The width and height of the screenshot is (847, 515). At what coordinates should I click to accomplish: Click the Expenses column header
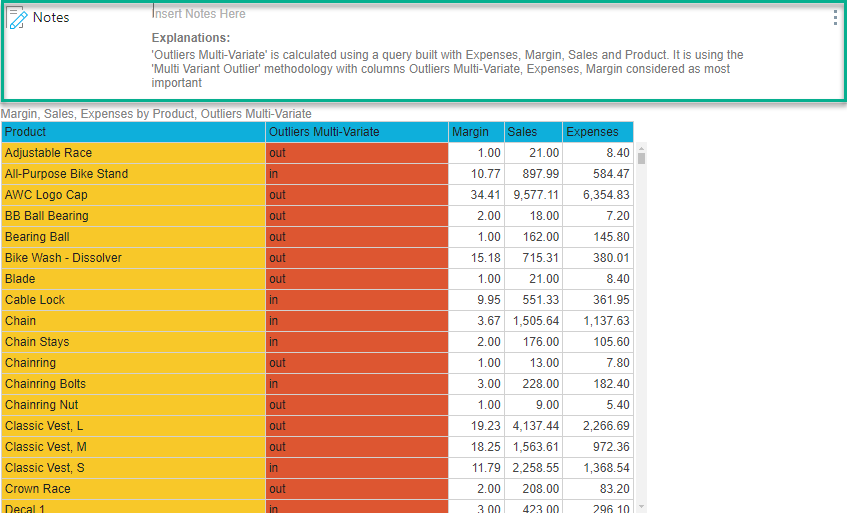[597, 132]
